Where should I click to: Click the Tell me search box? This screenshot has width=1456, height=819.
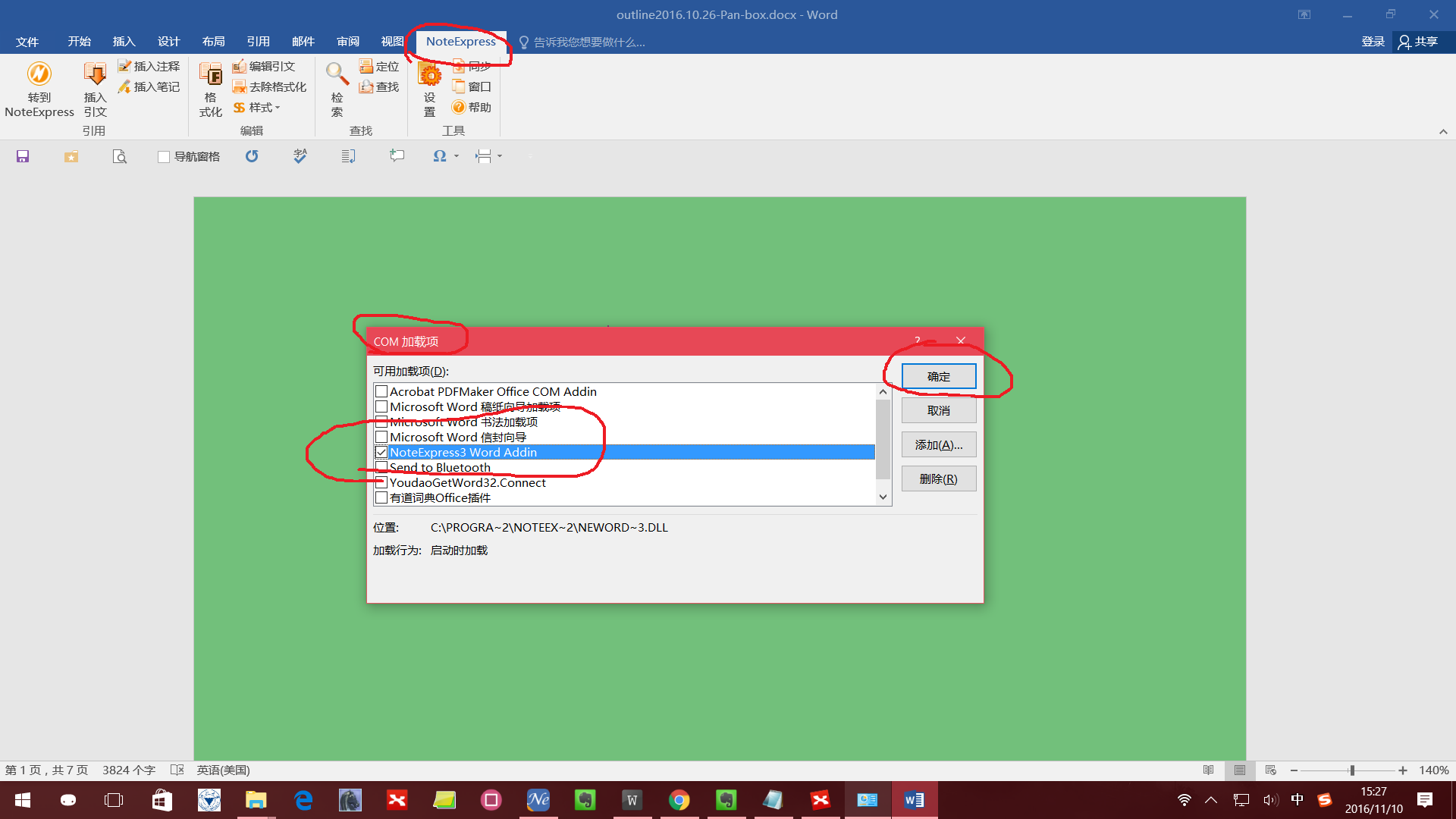click(x=582, y=42)
